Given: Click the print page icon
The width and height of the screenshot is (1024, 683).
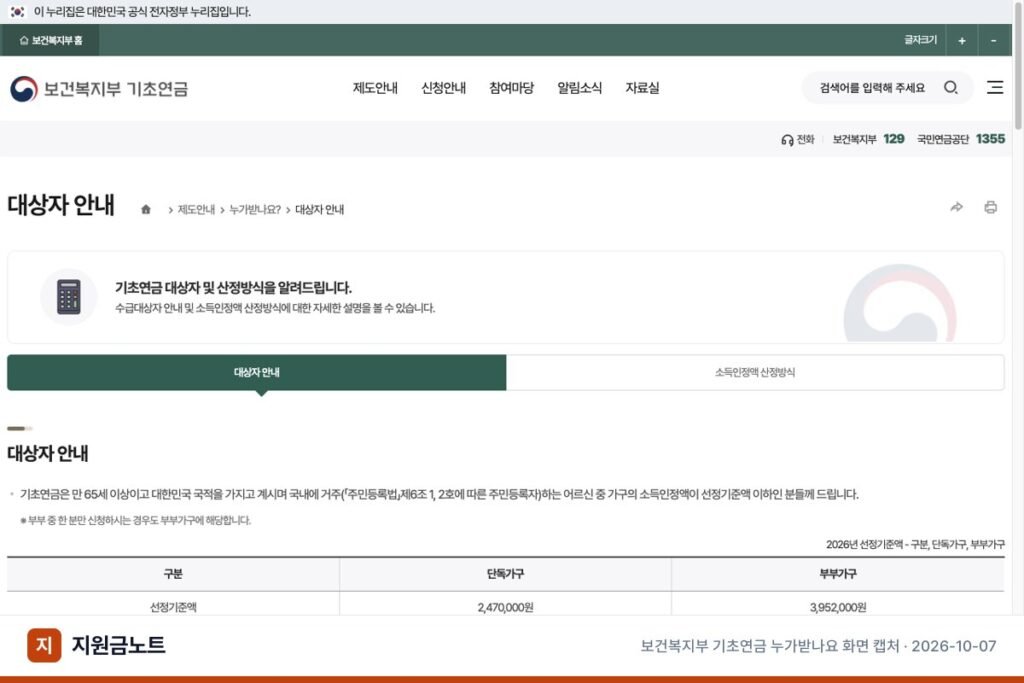Looking at the screenshot, I should pos(991,207).
